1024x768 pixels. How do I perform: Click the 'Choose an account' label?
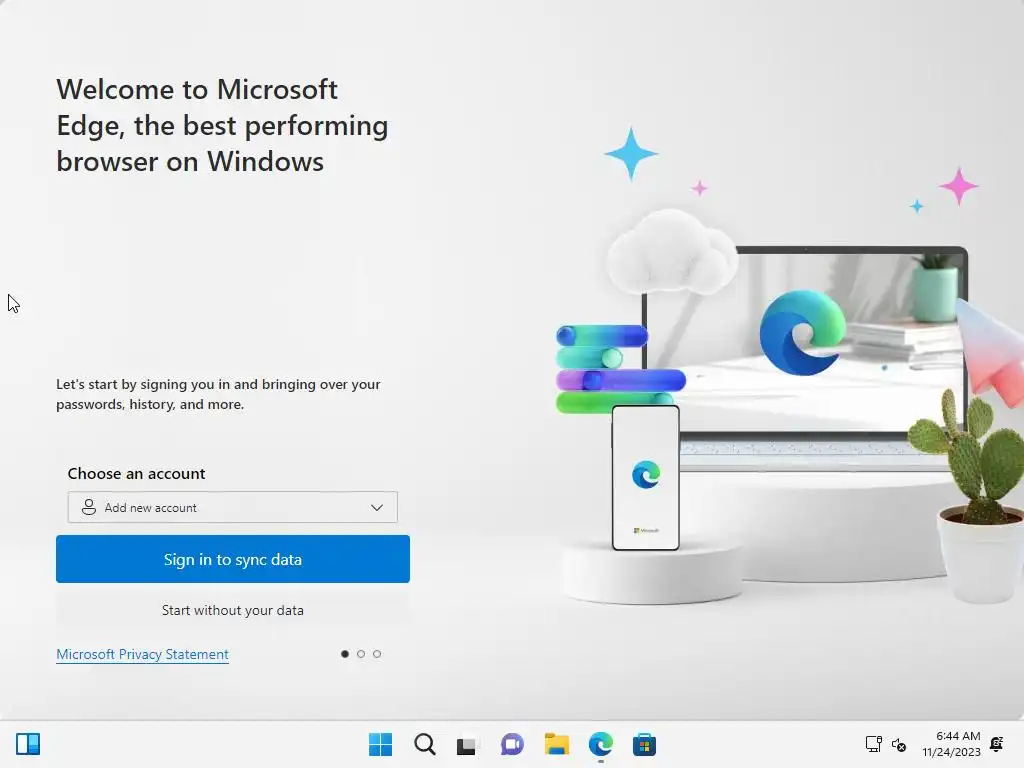136,473
